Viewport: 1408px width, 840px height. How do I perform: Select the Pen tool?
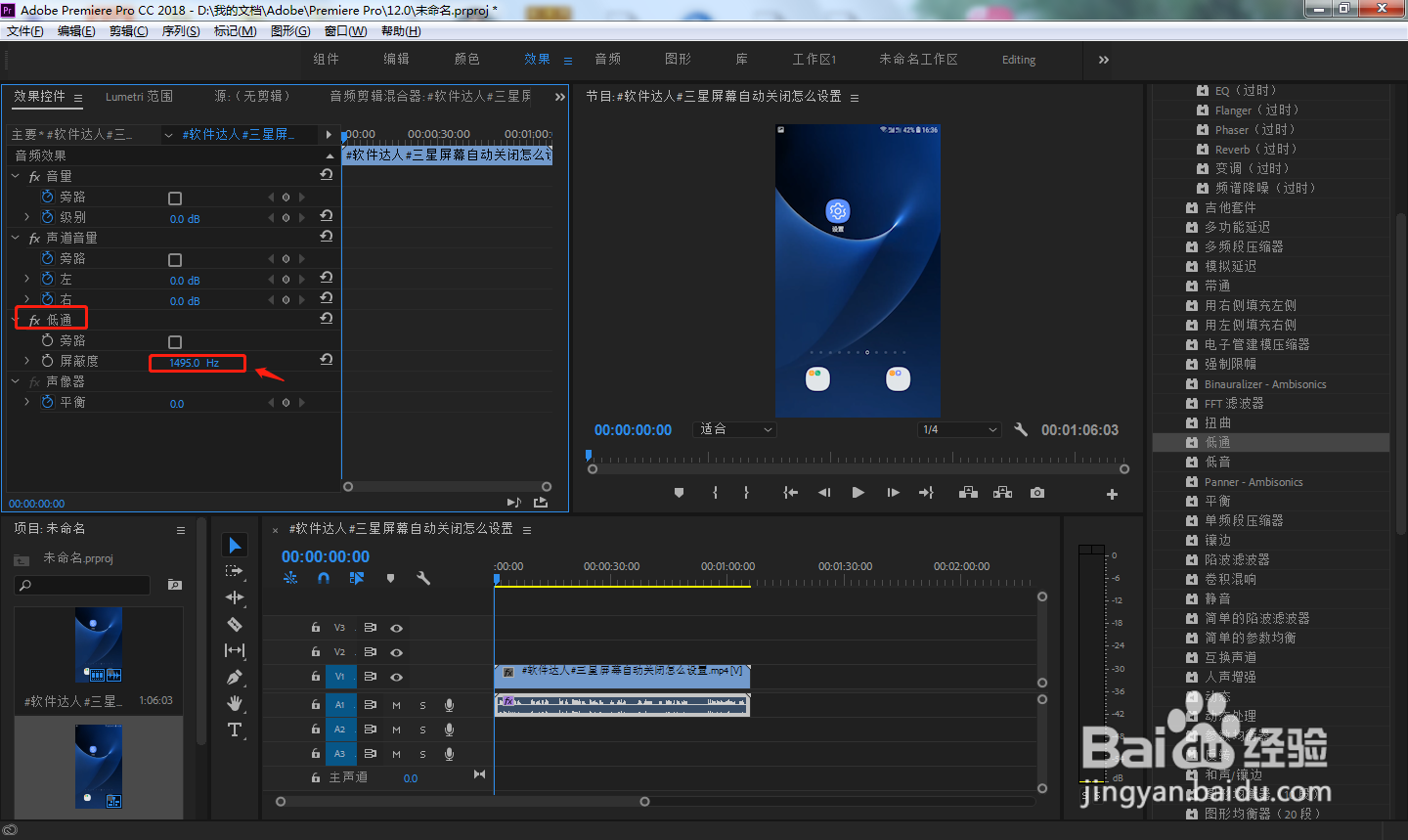point(235,677)
